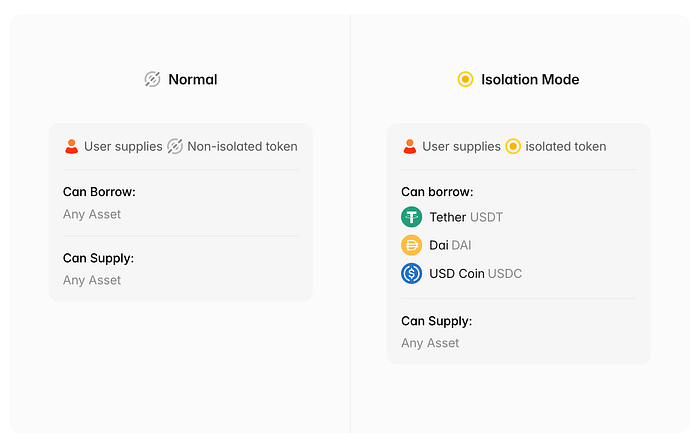Viewport: 700px width, 446px height.
Task: Click the yellow isolated token icon
Action: coord(513,146)
